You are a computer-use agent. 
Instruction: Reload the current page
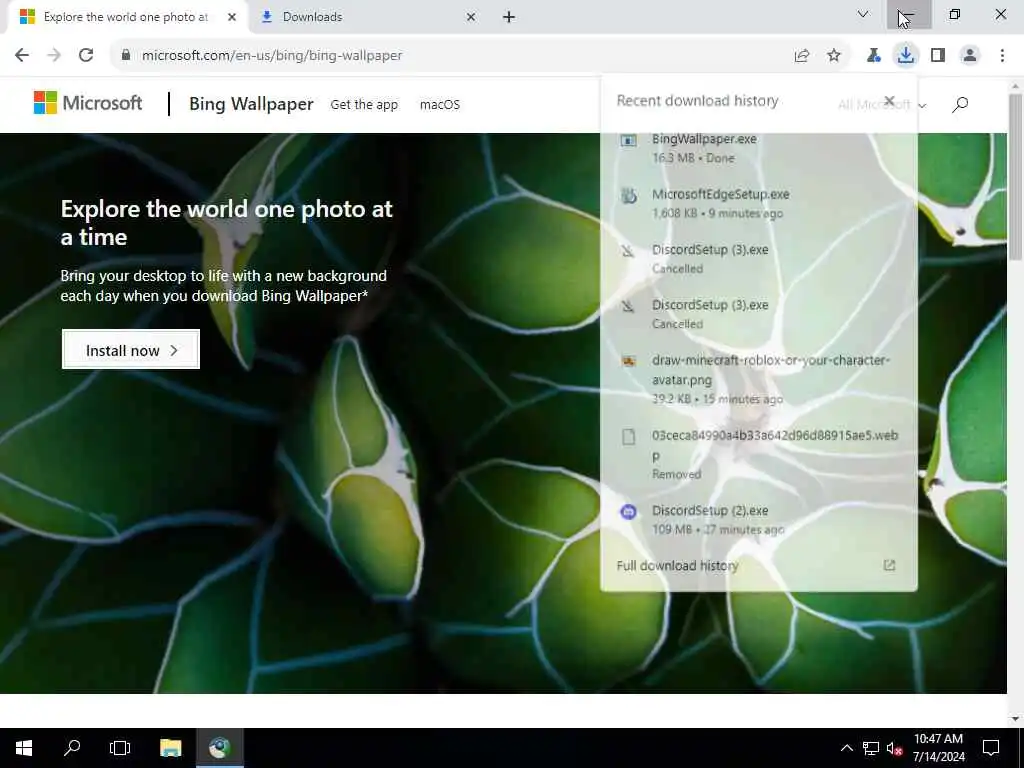coord(86,56)
